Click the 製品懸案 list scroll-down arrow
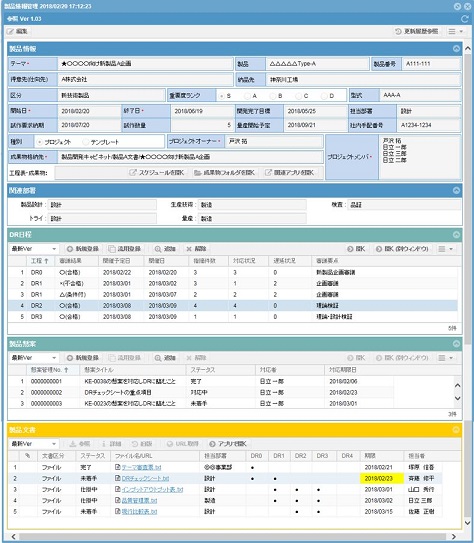Viewport: 474px width, 543px height. coord(457,398)
